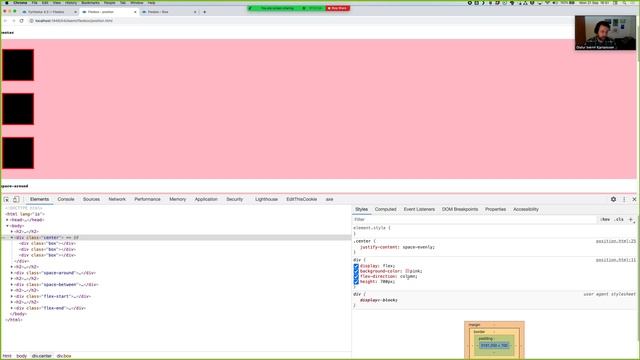Click the justify-content: space-evenly declaration
The image size is (640, 360).
click(397, 247)
